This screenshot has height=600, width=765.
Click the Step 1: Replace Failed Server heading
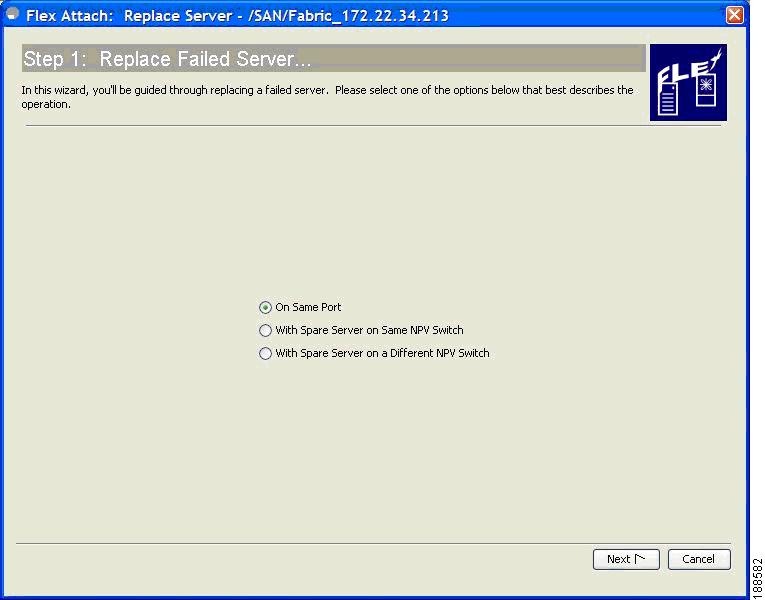[334, 59]
